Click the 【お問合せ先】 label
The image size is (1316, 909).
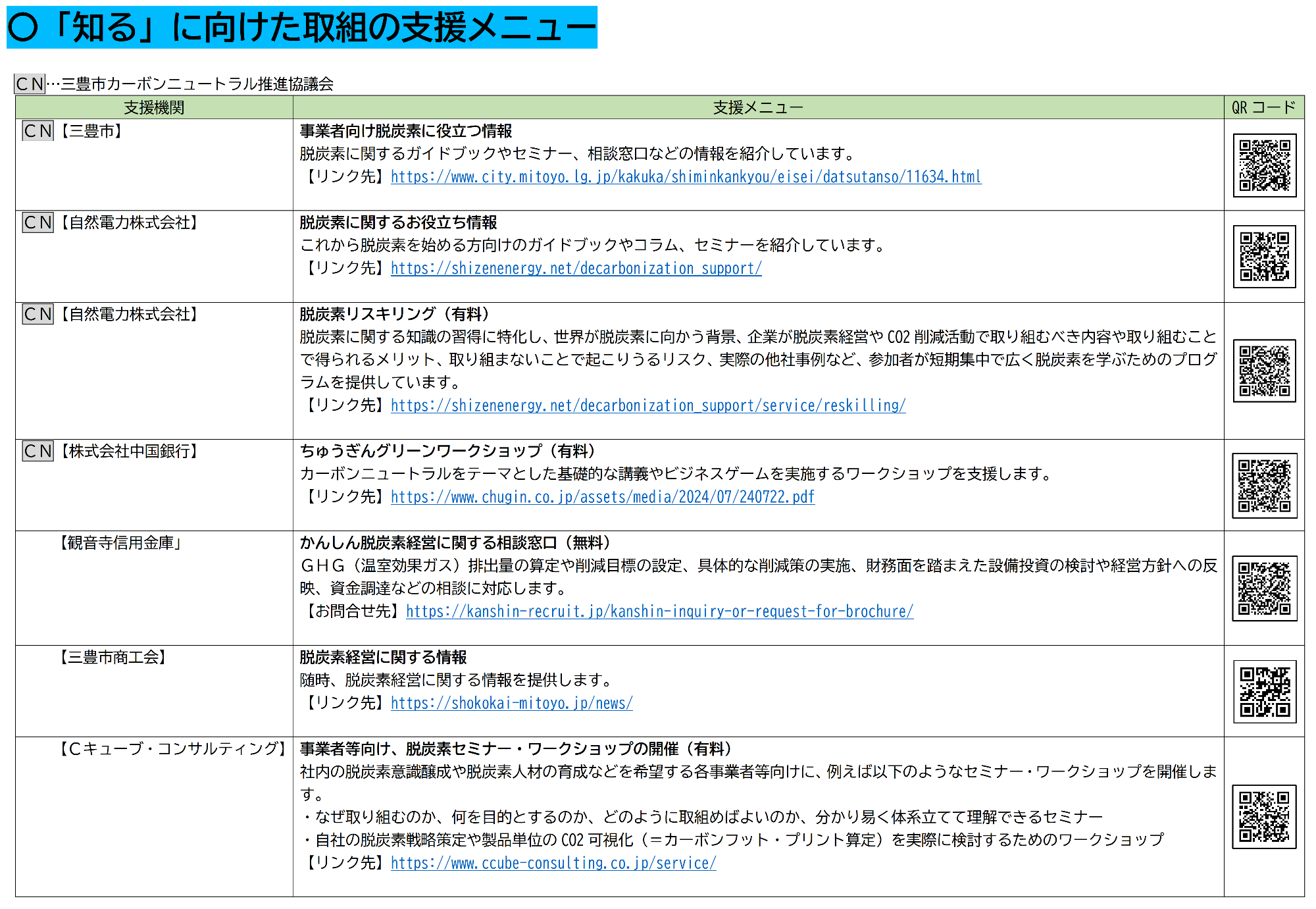353,611
